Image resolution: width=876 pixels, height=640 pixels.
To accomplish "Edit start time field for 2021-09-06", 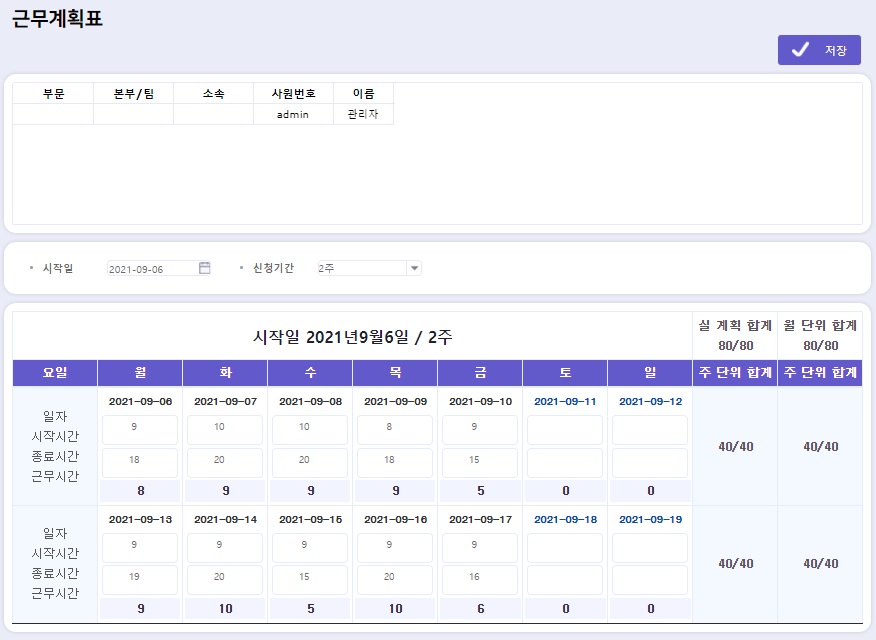I will [x=140, y=429].
